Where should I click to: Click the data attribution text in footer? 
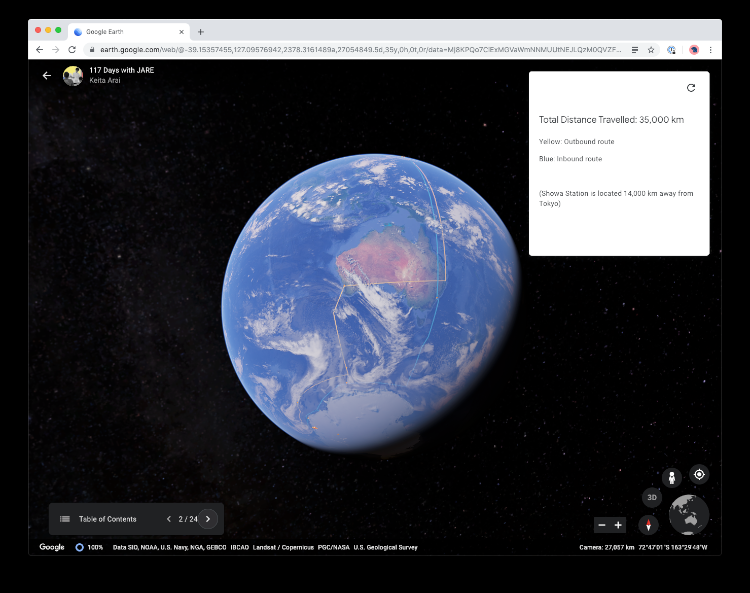(265, 547)
